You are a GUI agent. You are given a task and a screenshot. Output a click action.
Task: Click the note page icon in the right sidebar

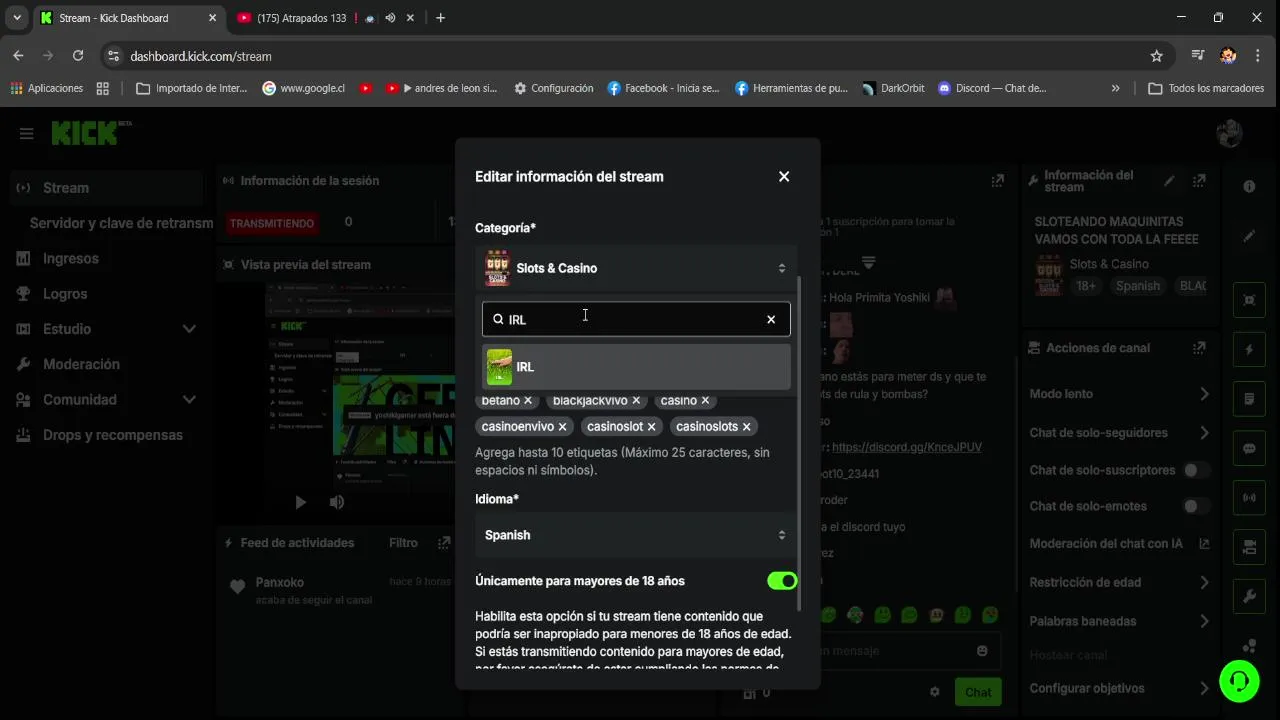coord(1249,399)
